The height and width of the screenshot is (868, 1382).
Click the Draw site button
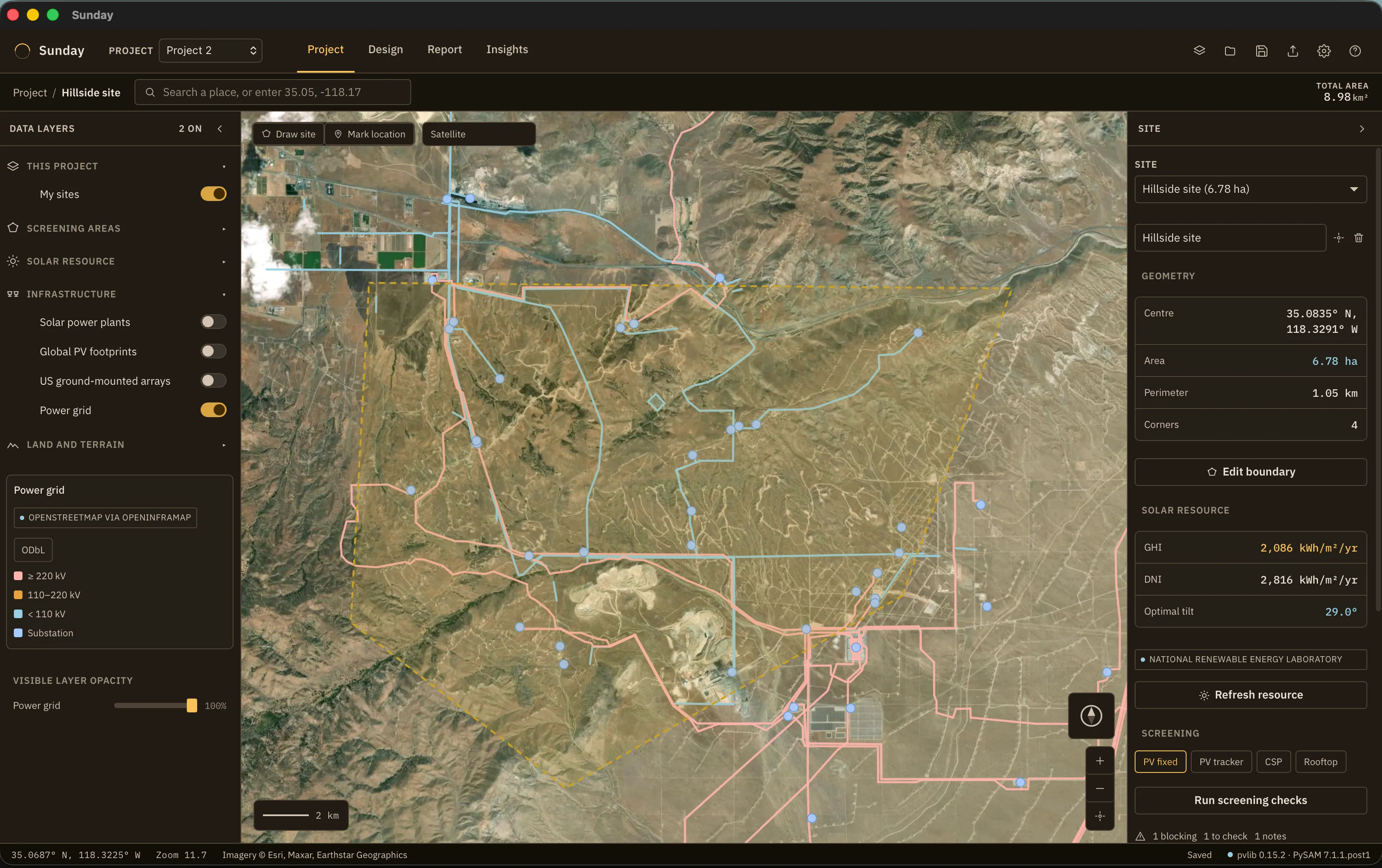point(289,134)
